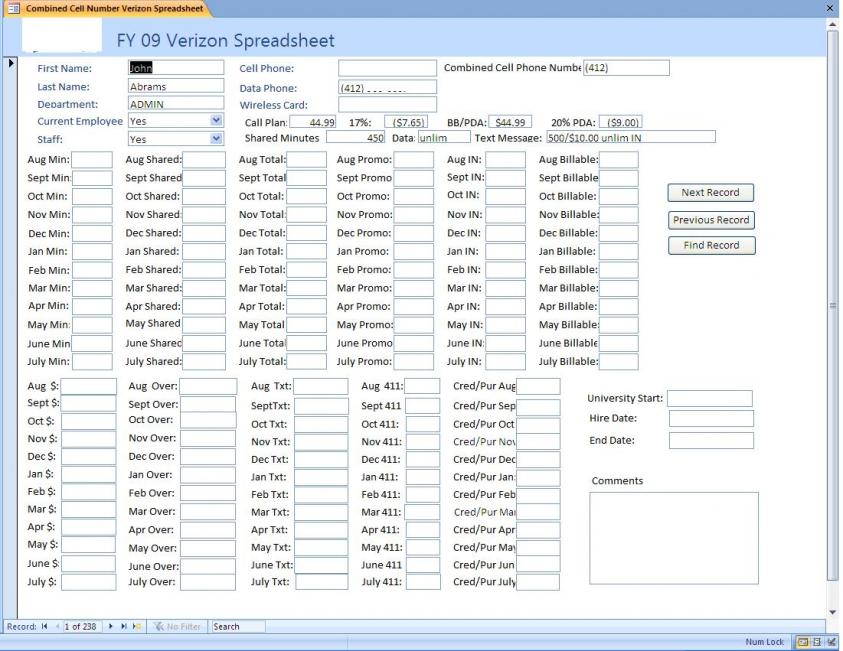The image size is (843, 651).
Task: Click the Previous Record button
Action: pyautogui.click(x=711, y=220)
